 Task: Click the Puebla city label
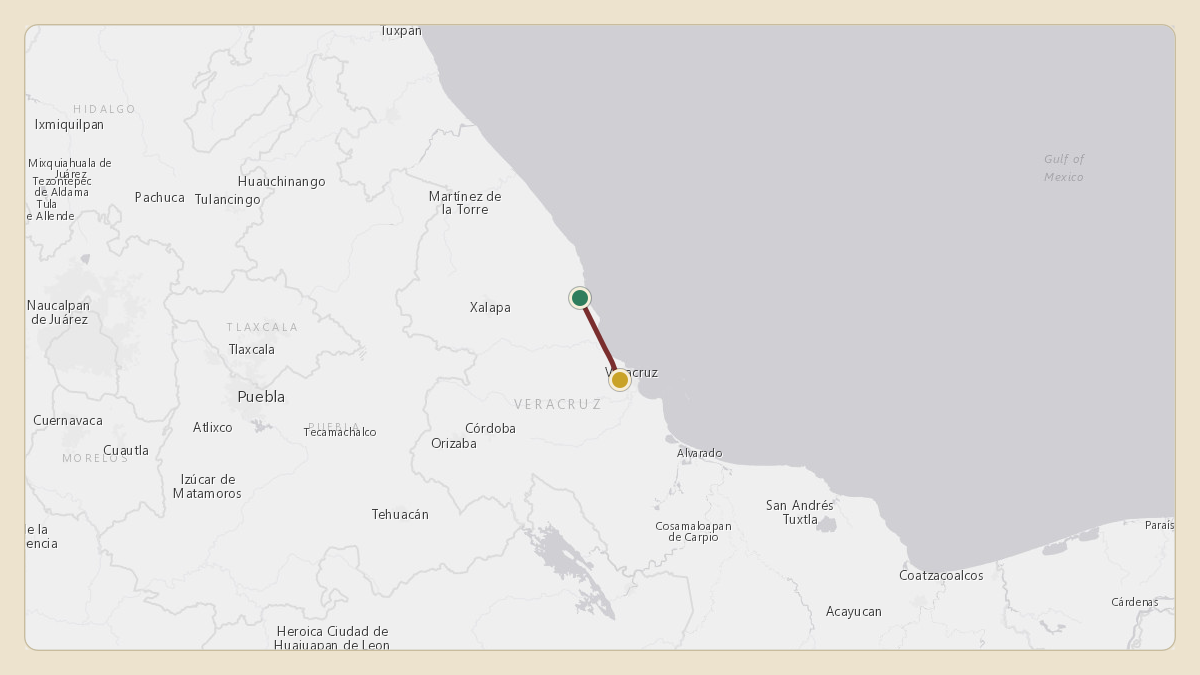[261, 397]
